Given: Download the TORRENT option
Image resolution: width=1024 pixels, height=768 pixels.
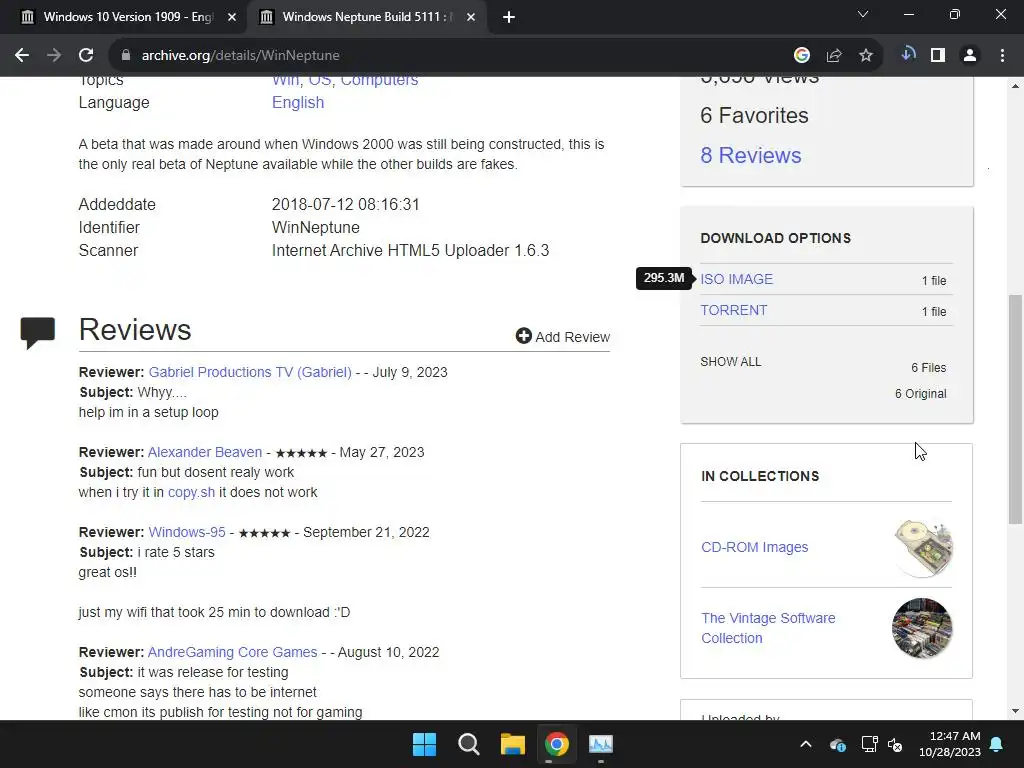Looking at the screenshot, I should point(733,310).
